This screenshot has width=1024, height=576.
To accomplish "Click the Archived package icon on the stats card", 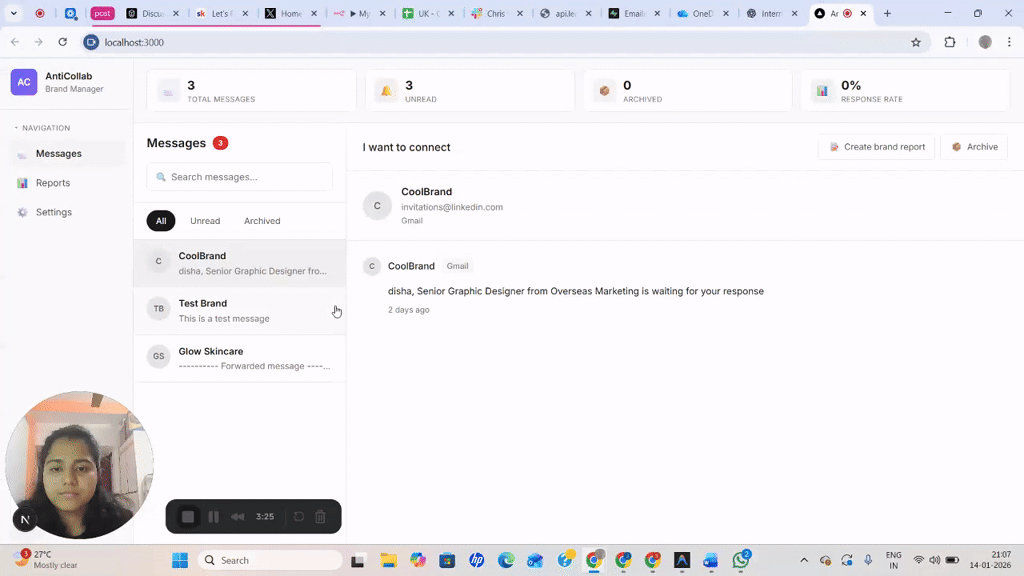I will 604,90.
